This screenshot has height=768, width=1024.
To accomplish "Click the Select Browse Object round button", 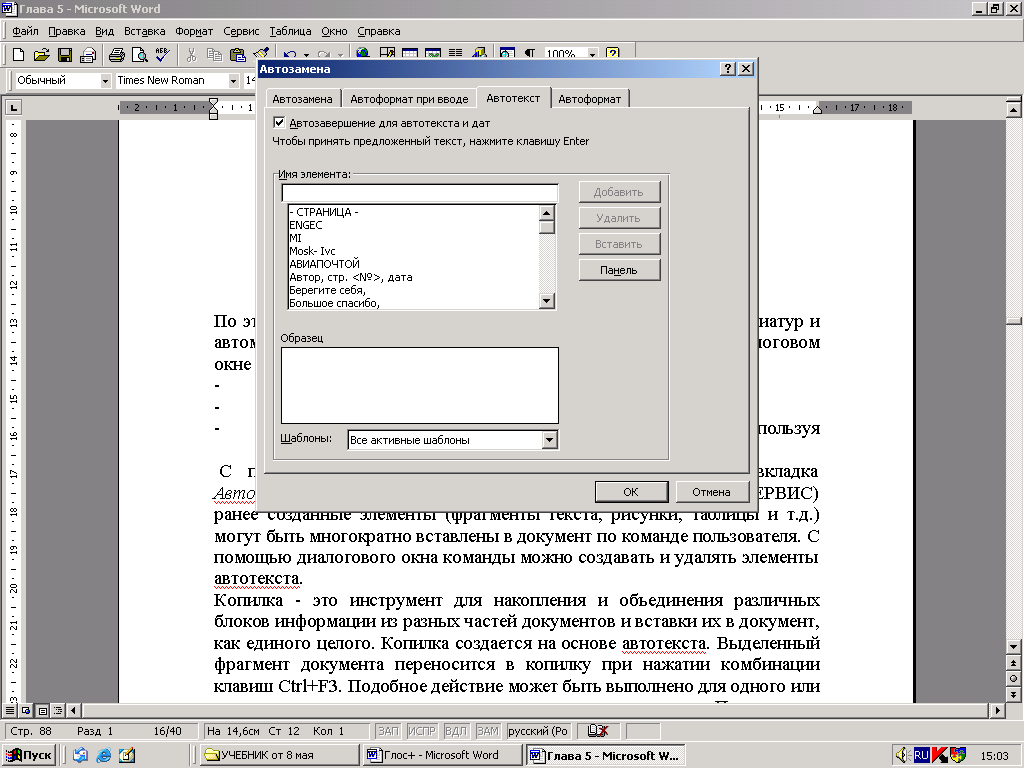I will click(1014, 679).
